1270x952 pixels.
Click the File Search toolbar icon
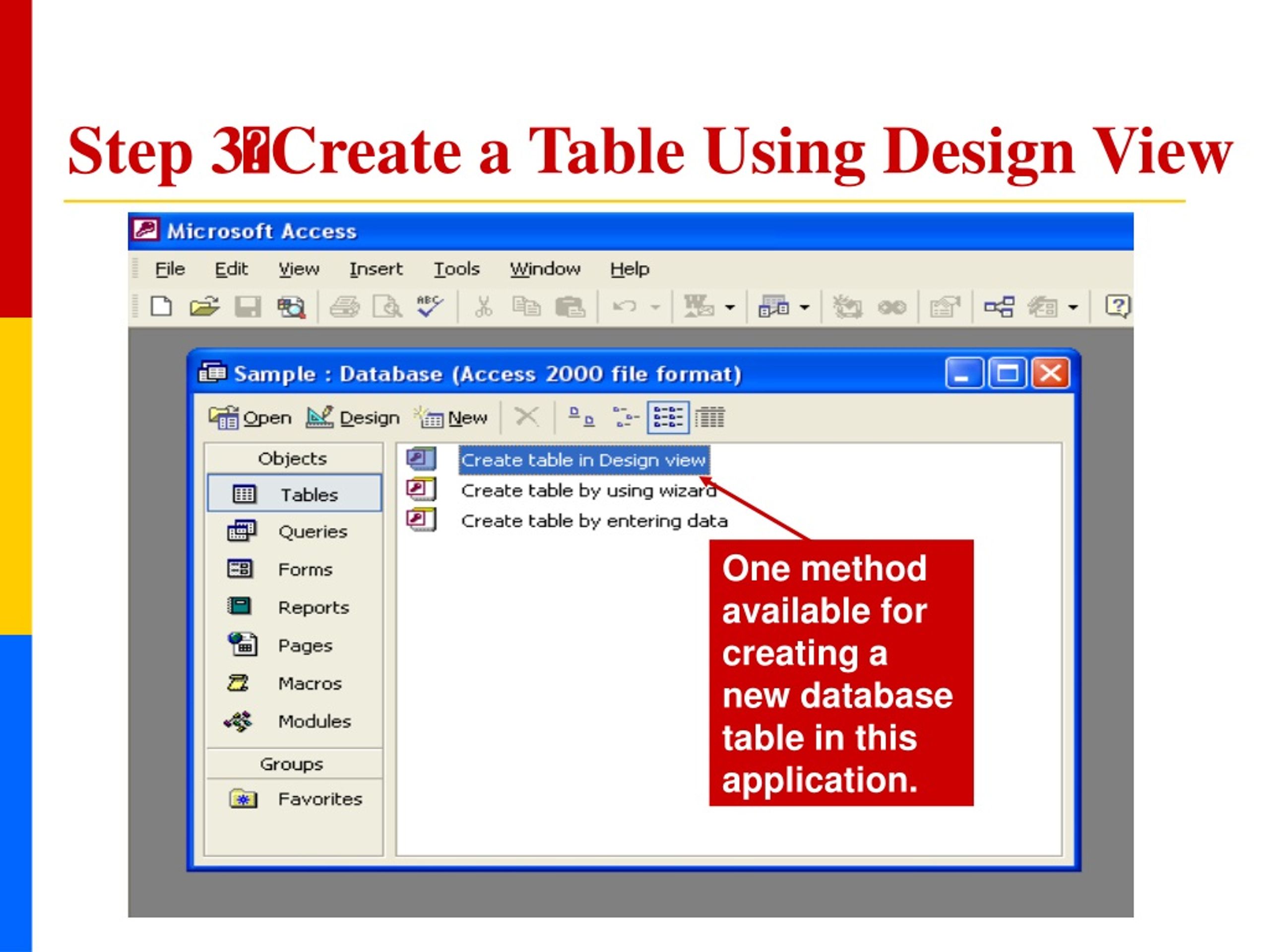(292, 307)
